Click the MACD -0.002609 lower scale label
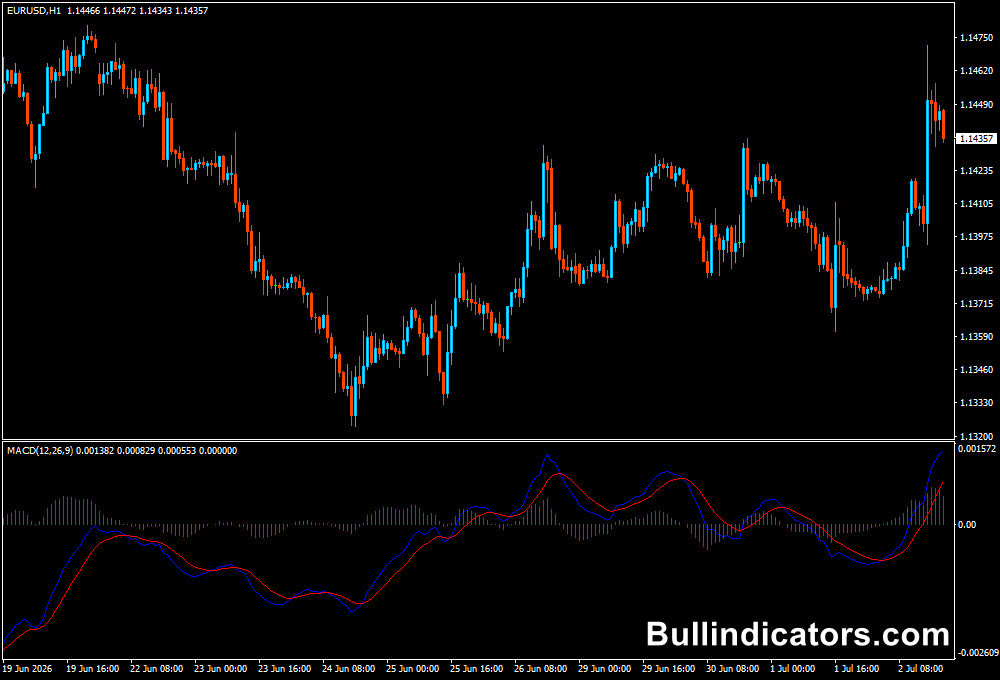Image resolution: width=1000 pixels, height=680 pixels. (978, 653)
